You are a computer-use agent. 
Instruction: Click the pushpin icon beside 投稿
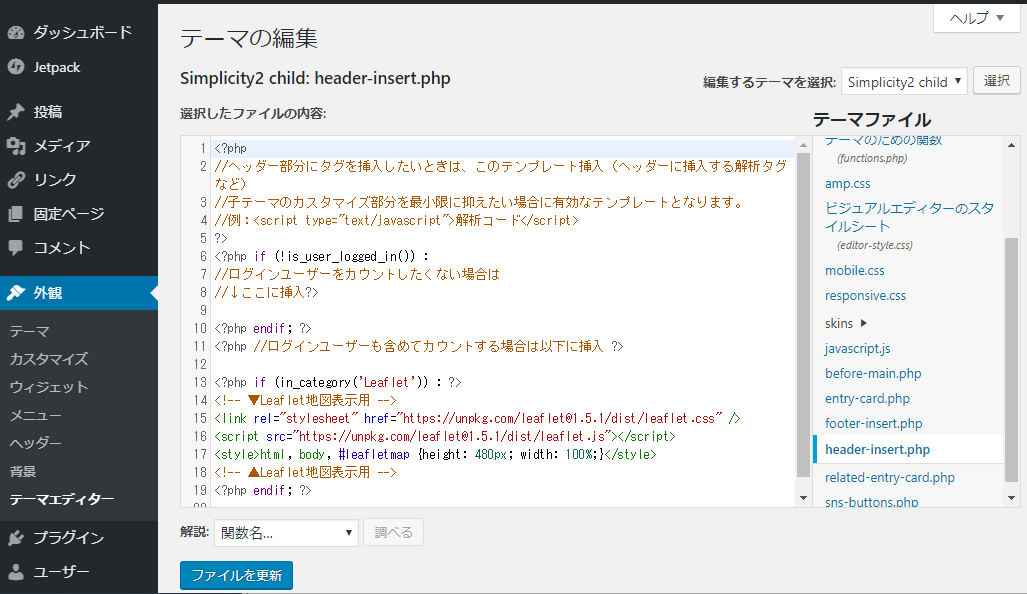coord(16,112)
